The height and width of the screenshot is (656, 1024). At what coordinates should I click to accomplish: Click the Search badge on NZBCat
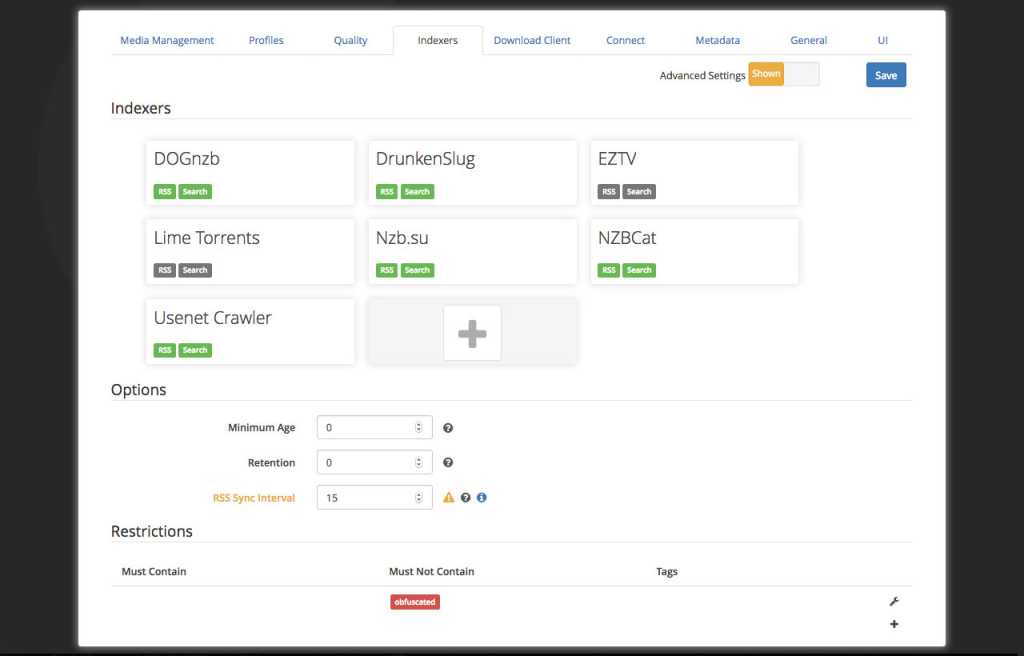tap(639, 270)
